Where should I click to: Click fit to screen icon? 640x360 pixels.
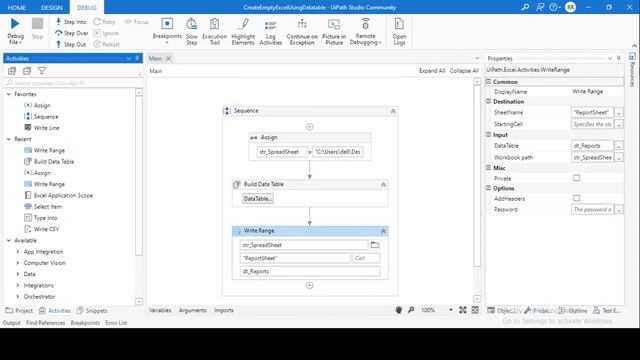click(x=462, y=310)
